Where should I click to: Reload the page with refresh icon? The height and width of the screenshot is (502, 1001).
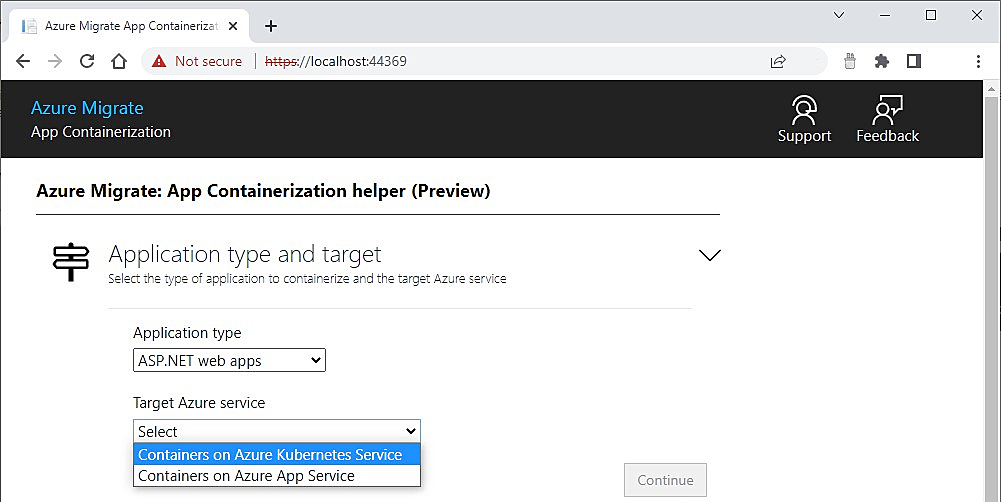point(87,61)
